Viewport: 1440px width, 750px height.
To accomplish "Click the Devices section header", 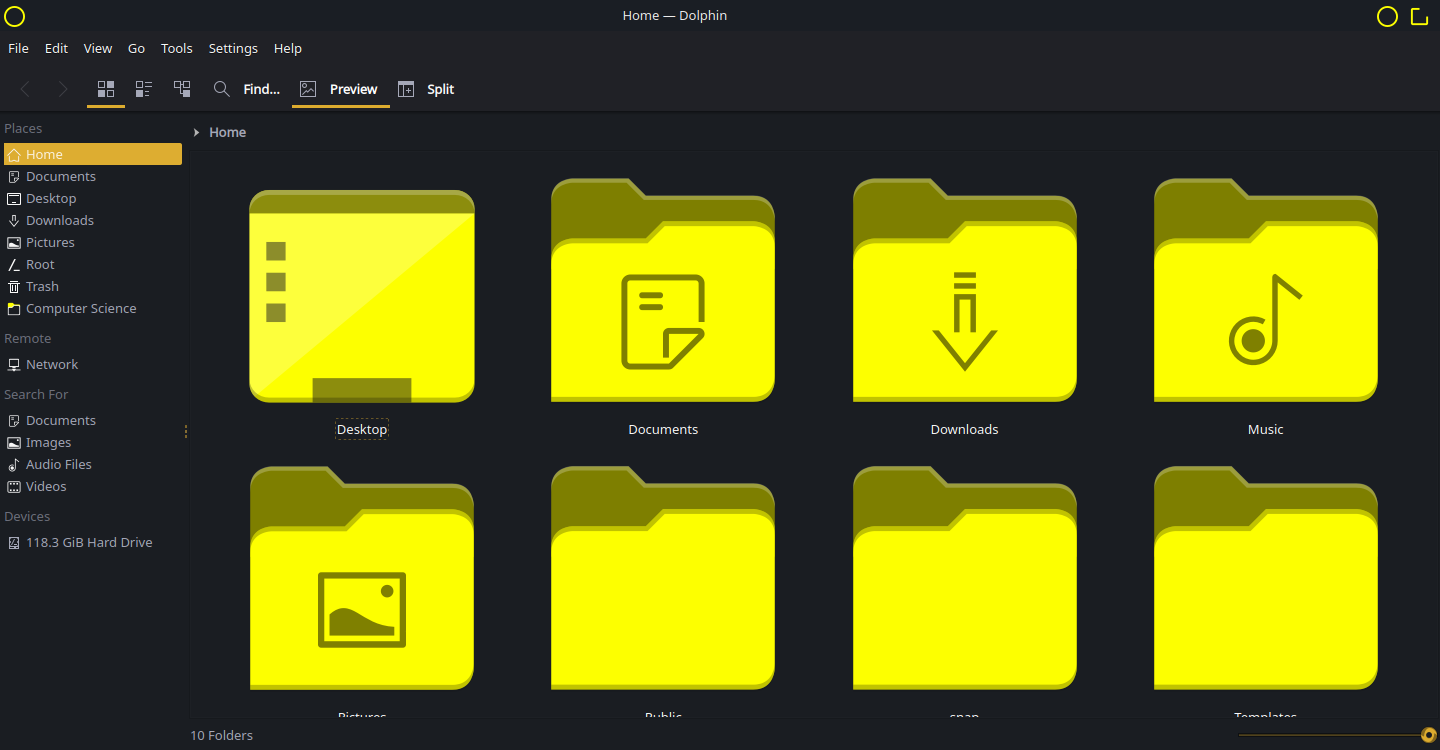I will pos(27,516).
